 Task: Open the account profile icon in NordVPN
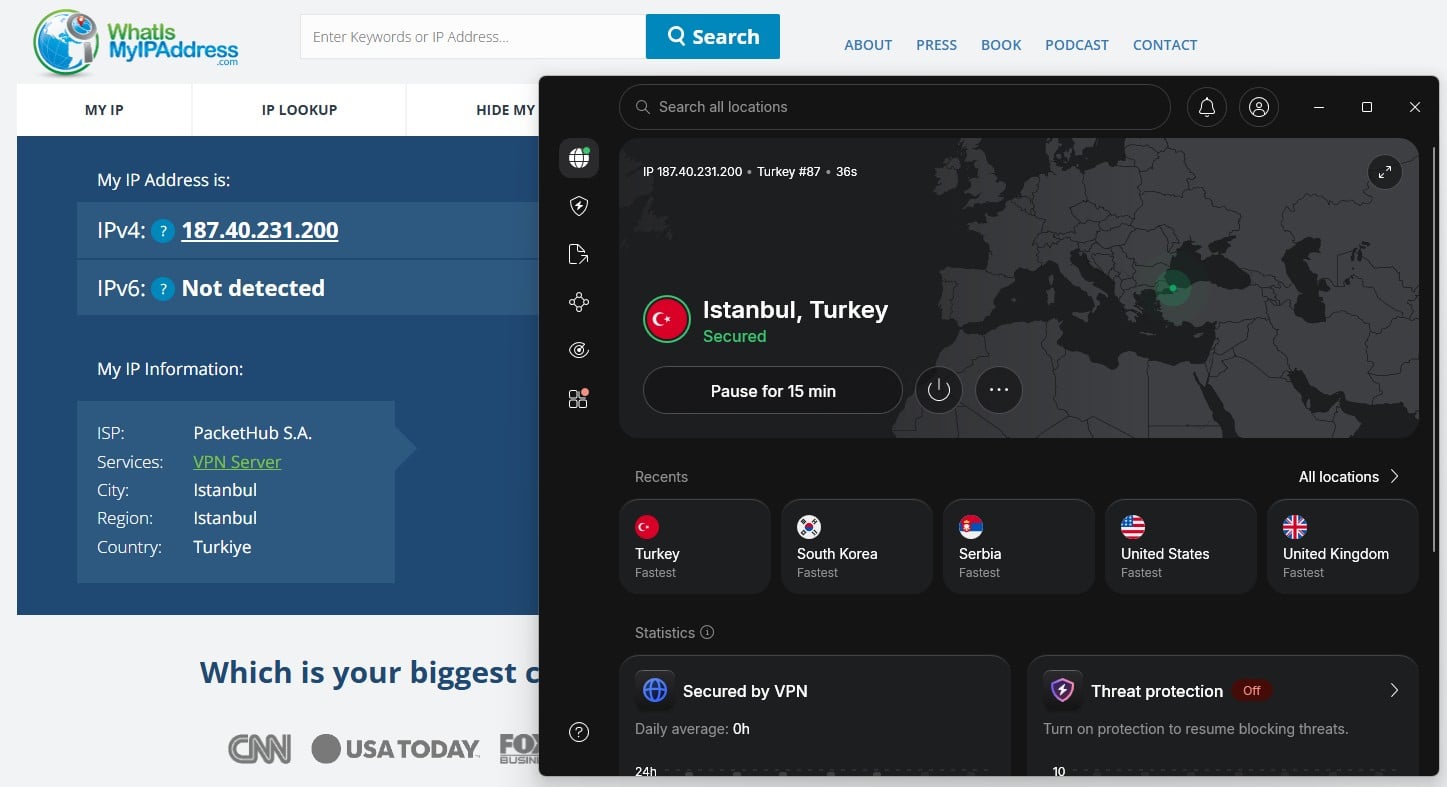pyautogui.click(x=1259, y=107)
